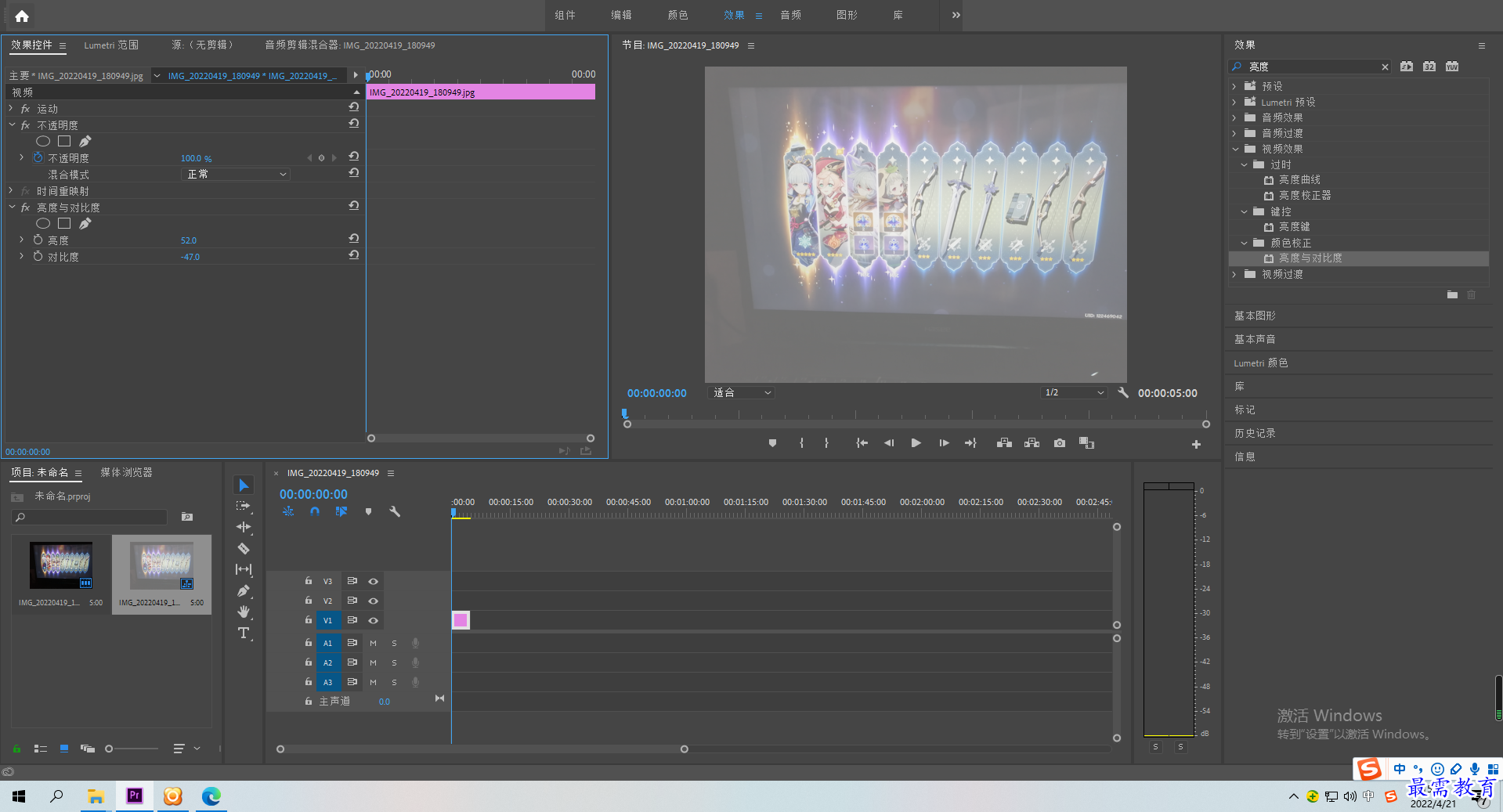1503x812 pixels.
Task: Select the Type tool
Action: [244, 633]
